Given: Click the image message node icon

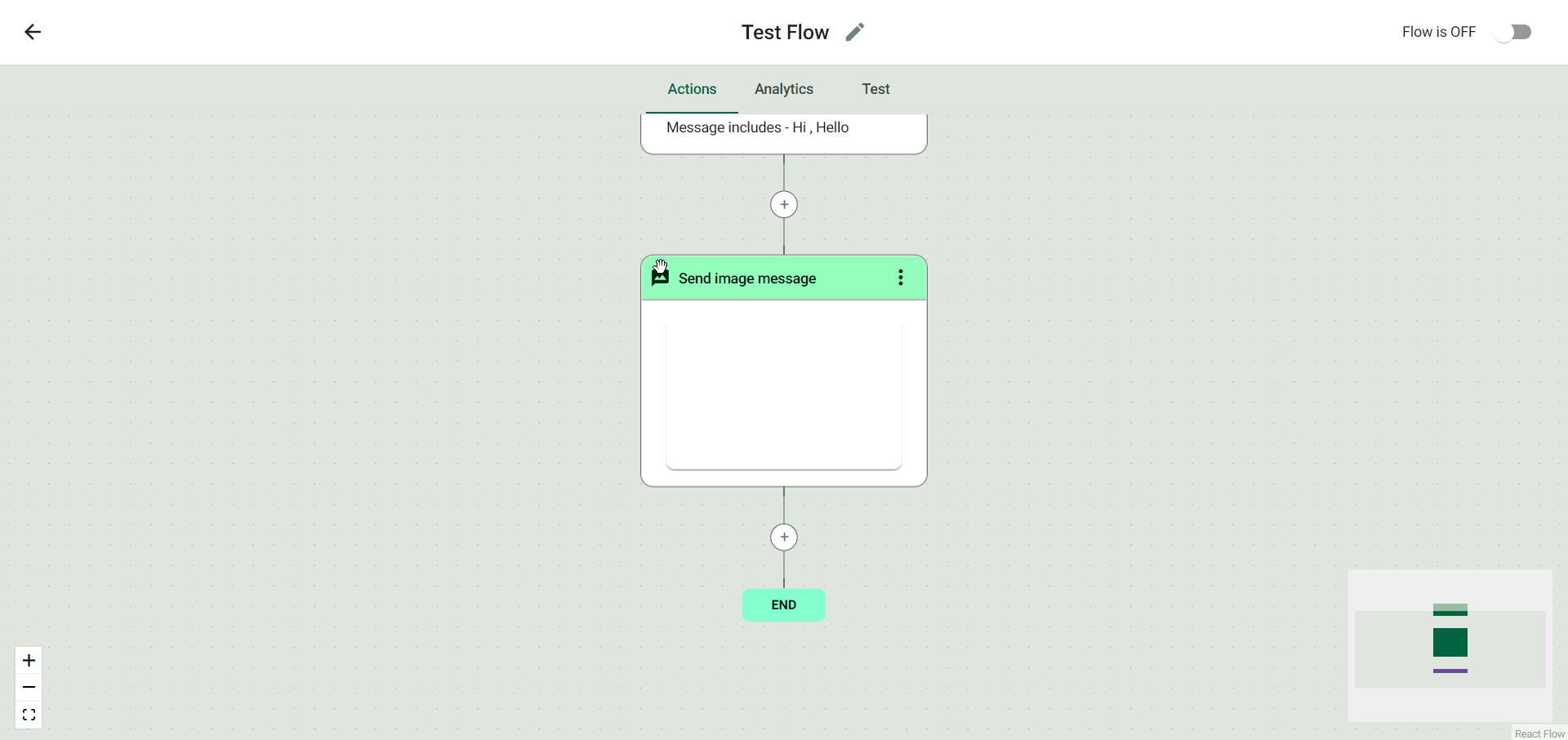Looking at the screenshot, I should point(660,277).
